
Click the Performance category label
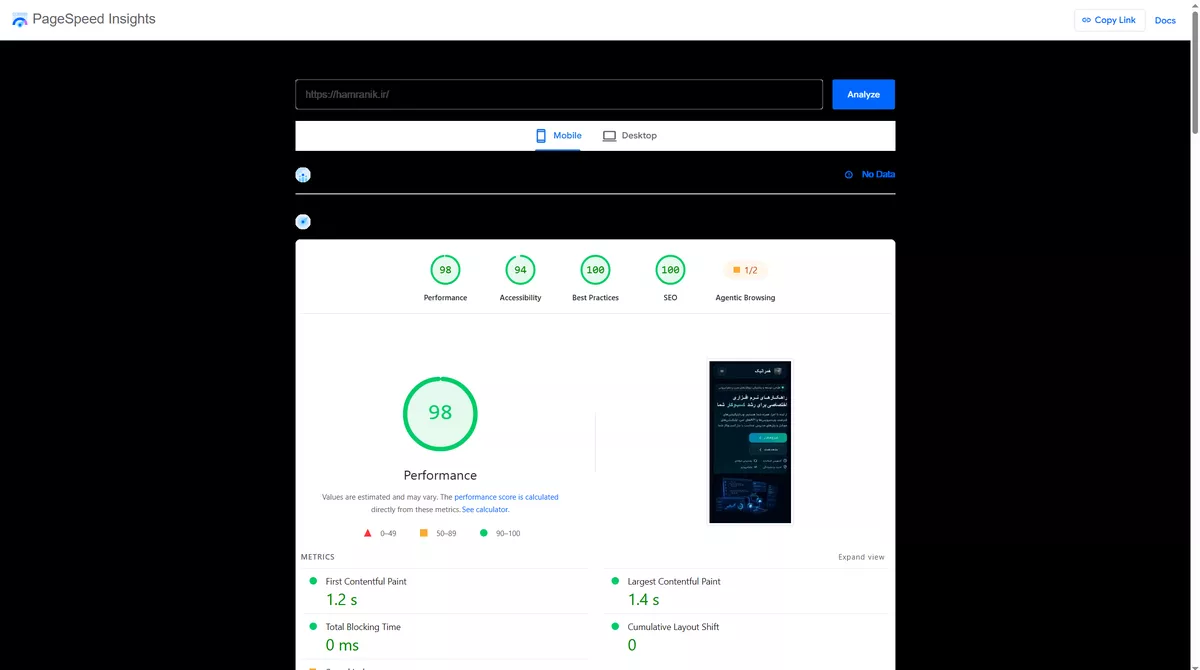445,298
